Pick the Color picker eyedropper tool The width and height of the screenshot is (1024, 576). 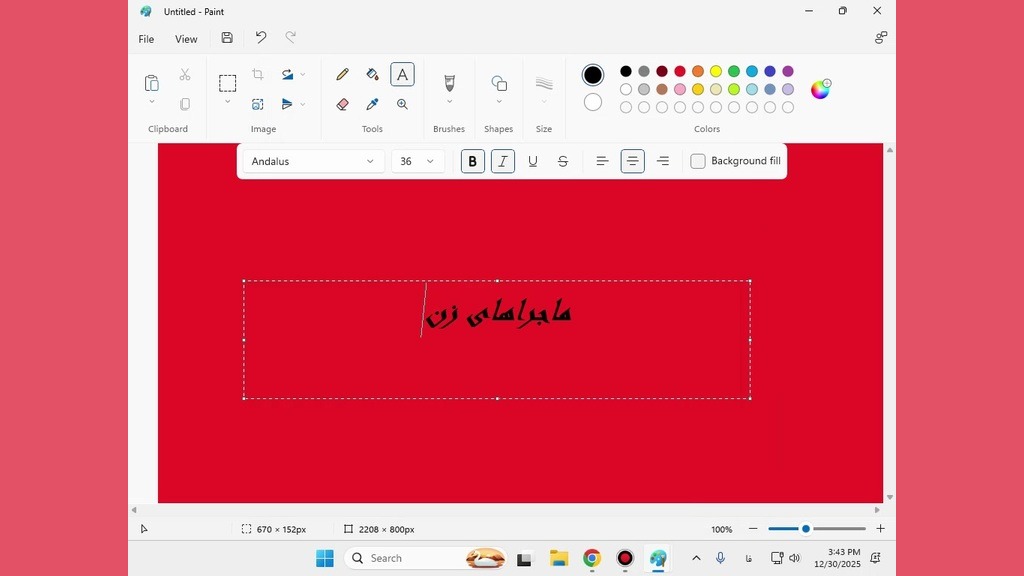point(372,104)
